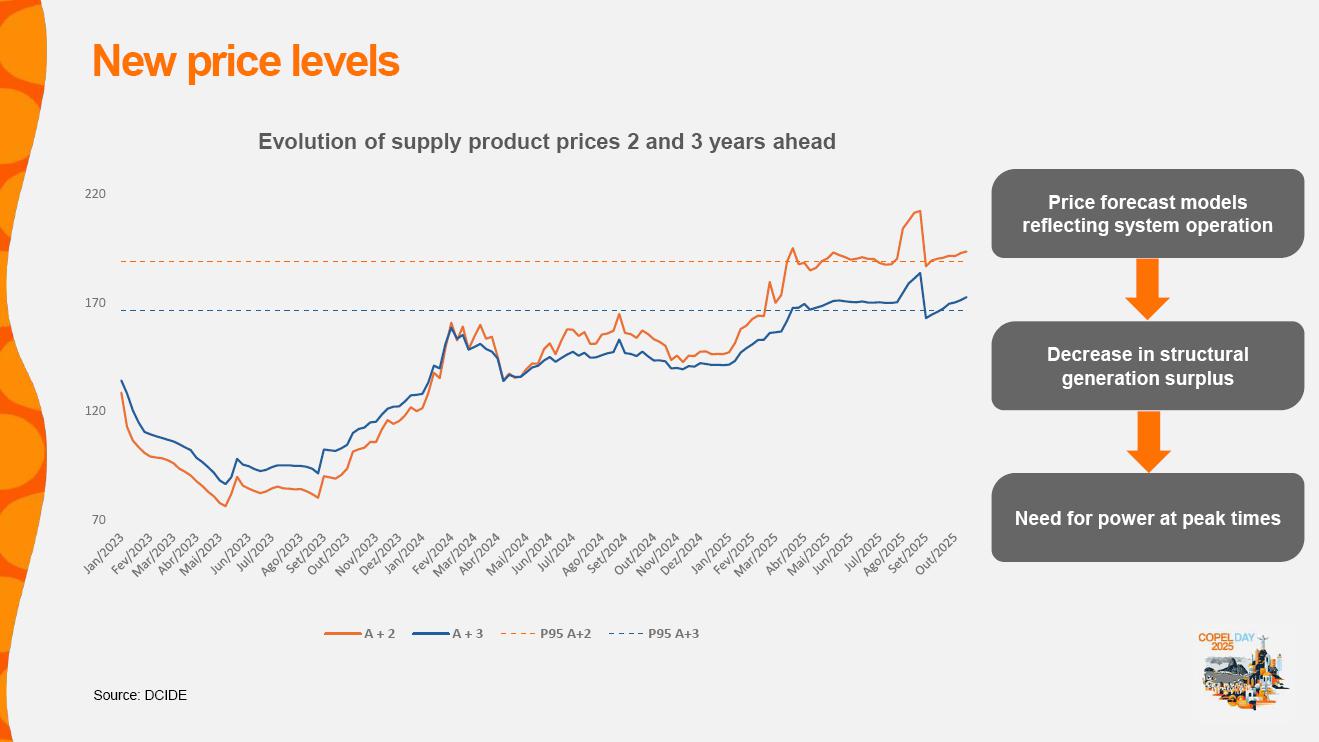Click the Price forecast models box
The image size is (1319, 742).
click(1147, 214)
